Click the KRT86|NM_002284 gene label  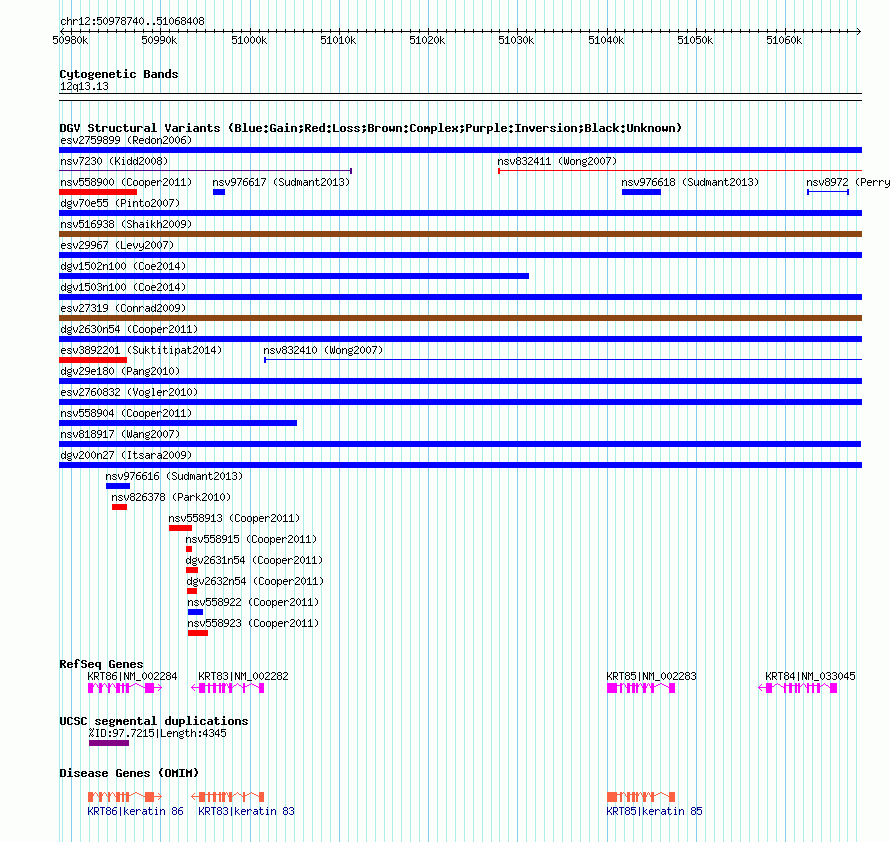click(x=132, y=676)
